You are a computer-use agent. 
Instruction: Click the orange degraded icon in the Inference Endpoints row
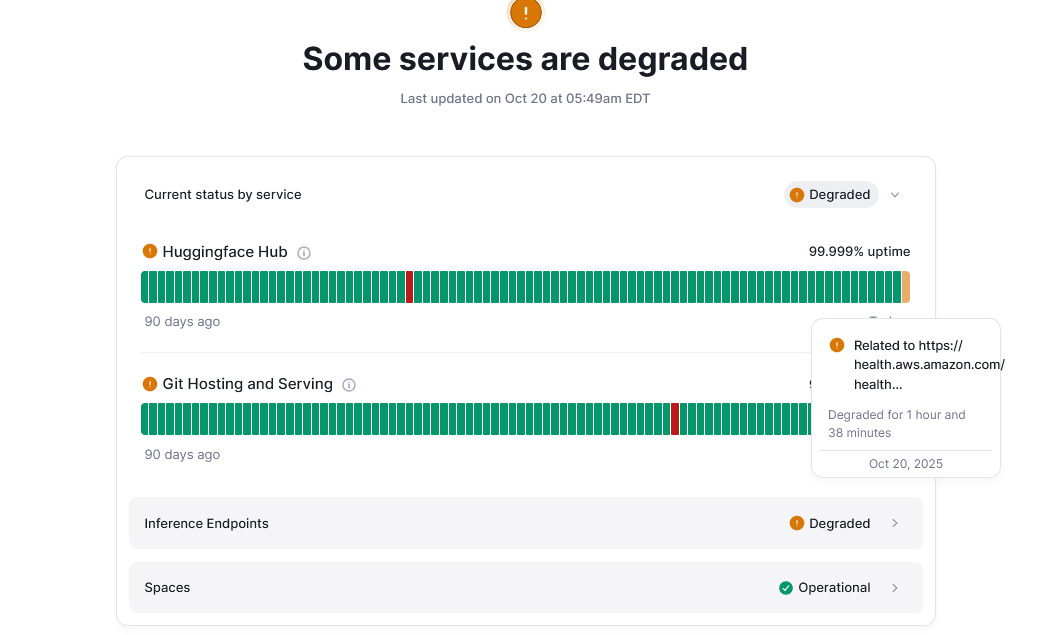coord(797,523)
